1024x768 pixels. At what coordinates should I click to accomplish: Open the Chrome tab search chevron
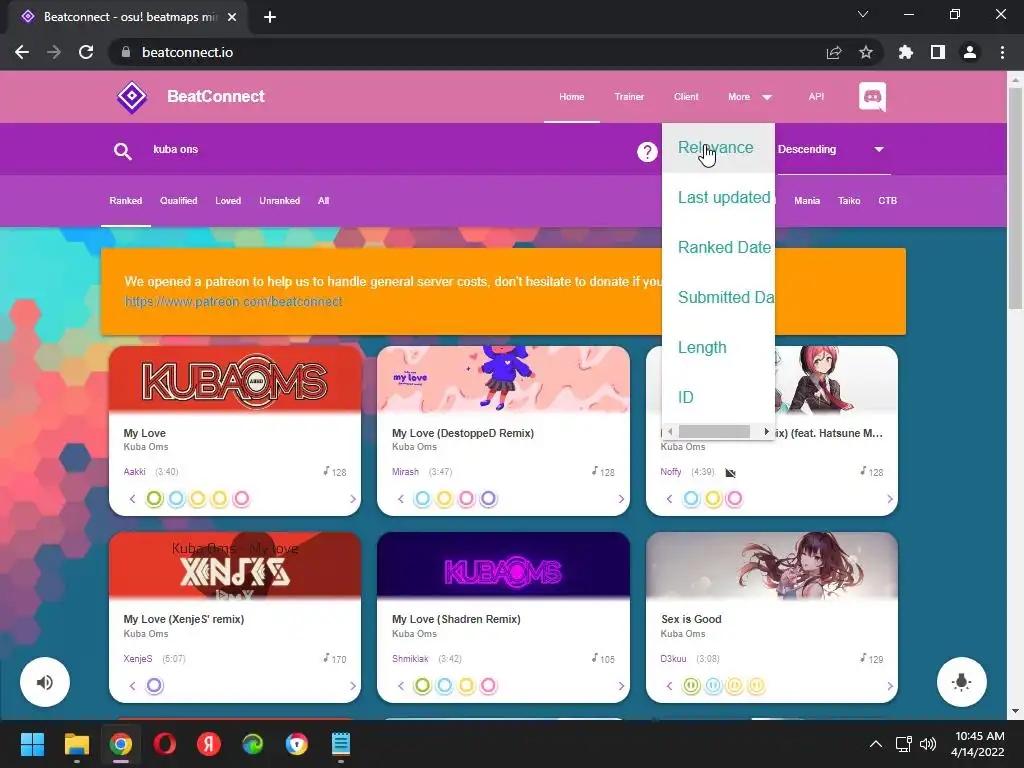[863, 14]
